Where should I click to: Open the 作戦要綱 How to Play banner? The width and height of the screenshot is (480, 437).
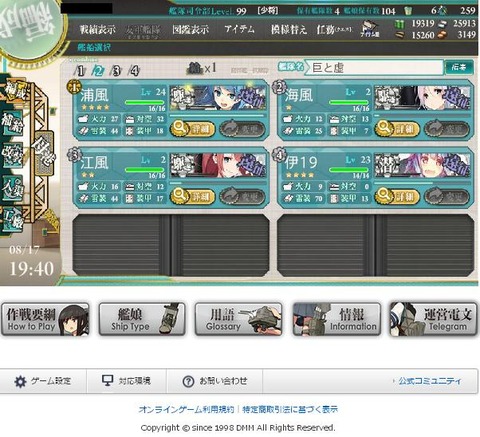click(x=45, y=319)
